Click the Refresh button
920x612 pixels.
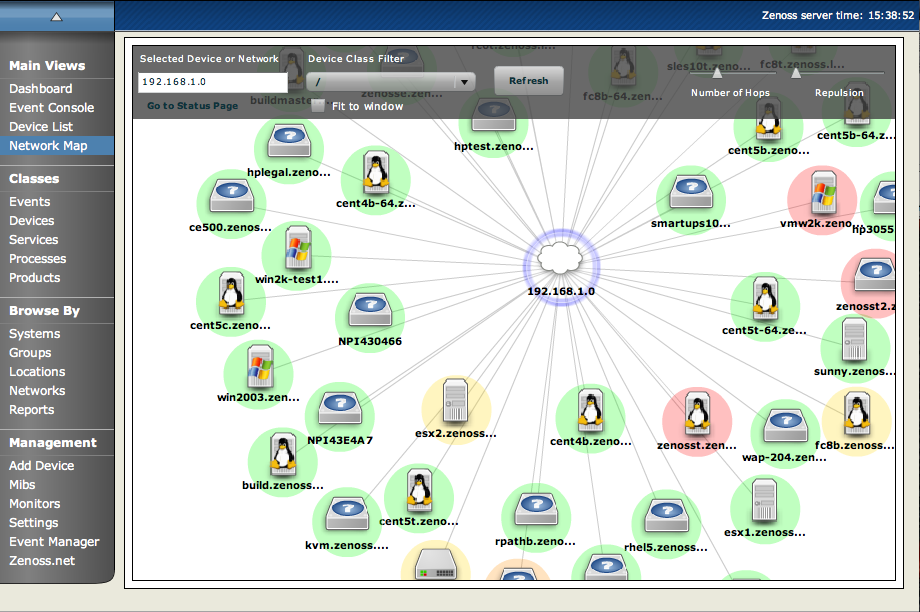529,80
